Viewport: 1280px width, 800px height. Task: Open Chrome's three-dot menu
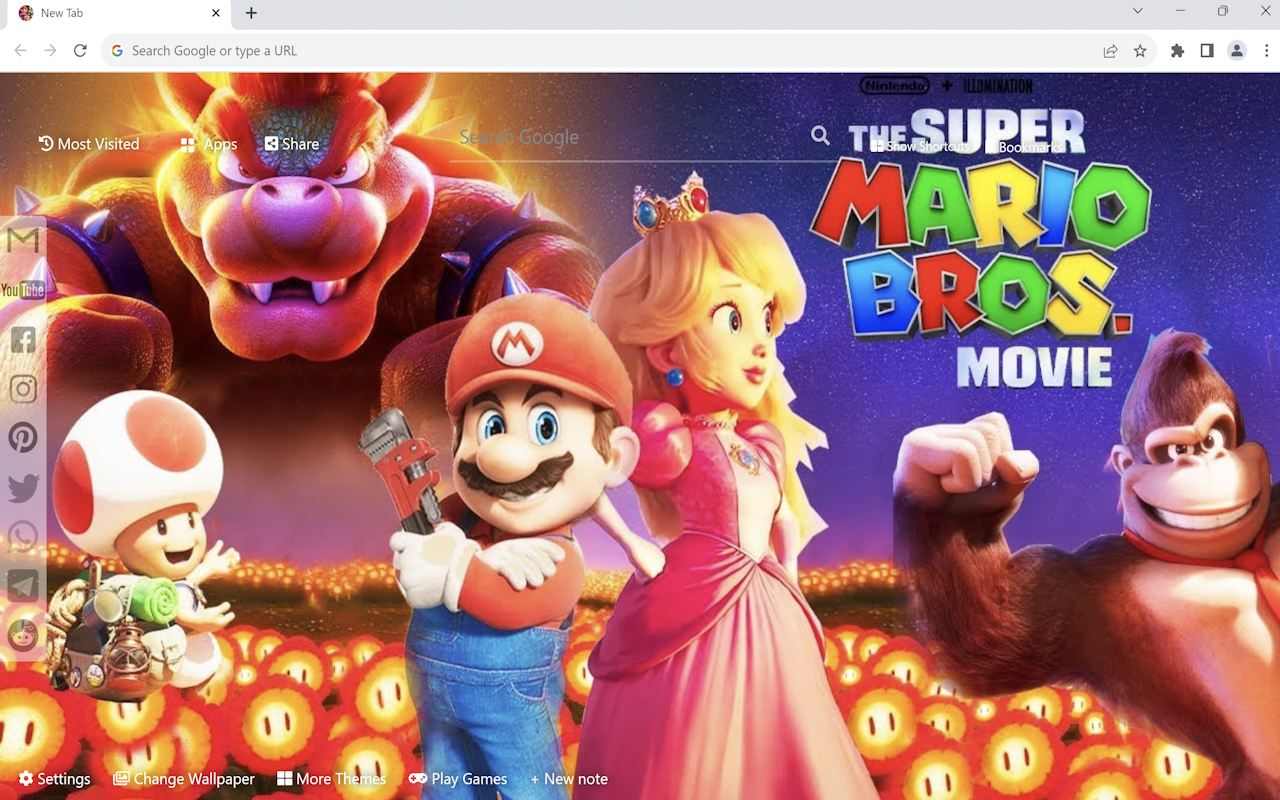coord(1264,50)
